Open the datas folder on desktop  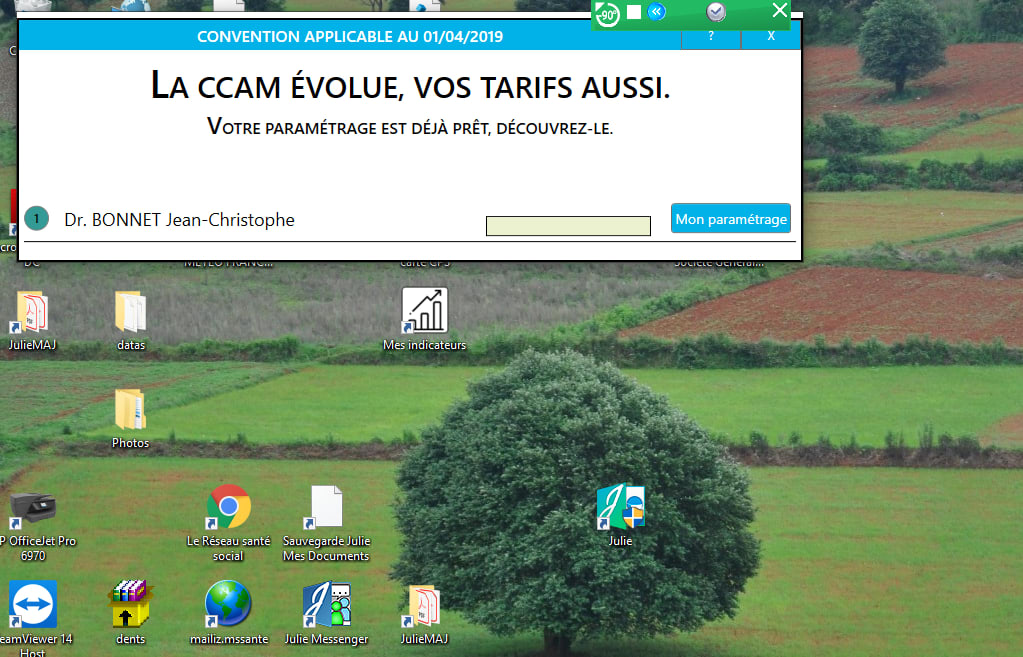point(131,313)
